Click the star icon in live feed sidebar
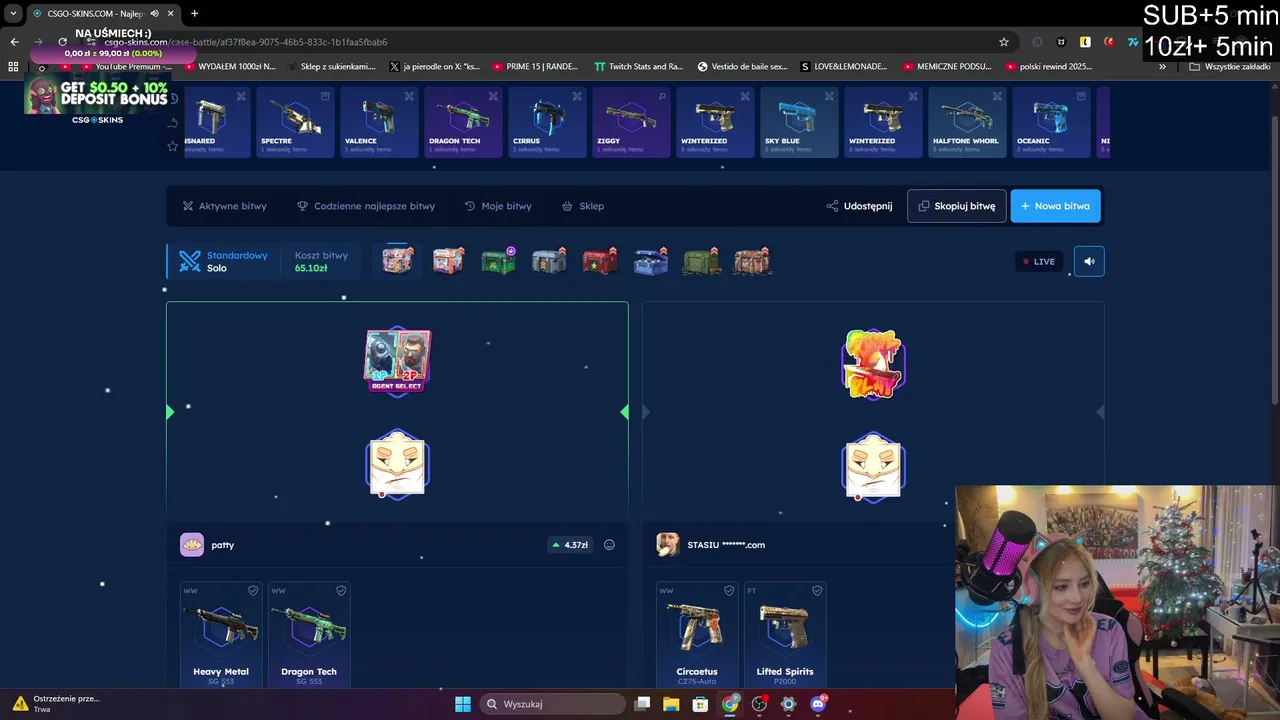The width and height of the screenshot is (1280, 720). [x=172, y=146]
